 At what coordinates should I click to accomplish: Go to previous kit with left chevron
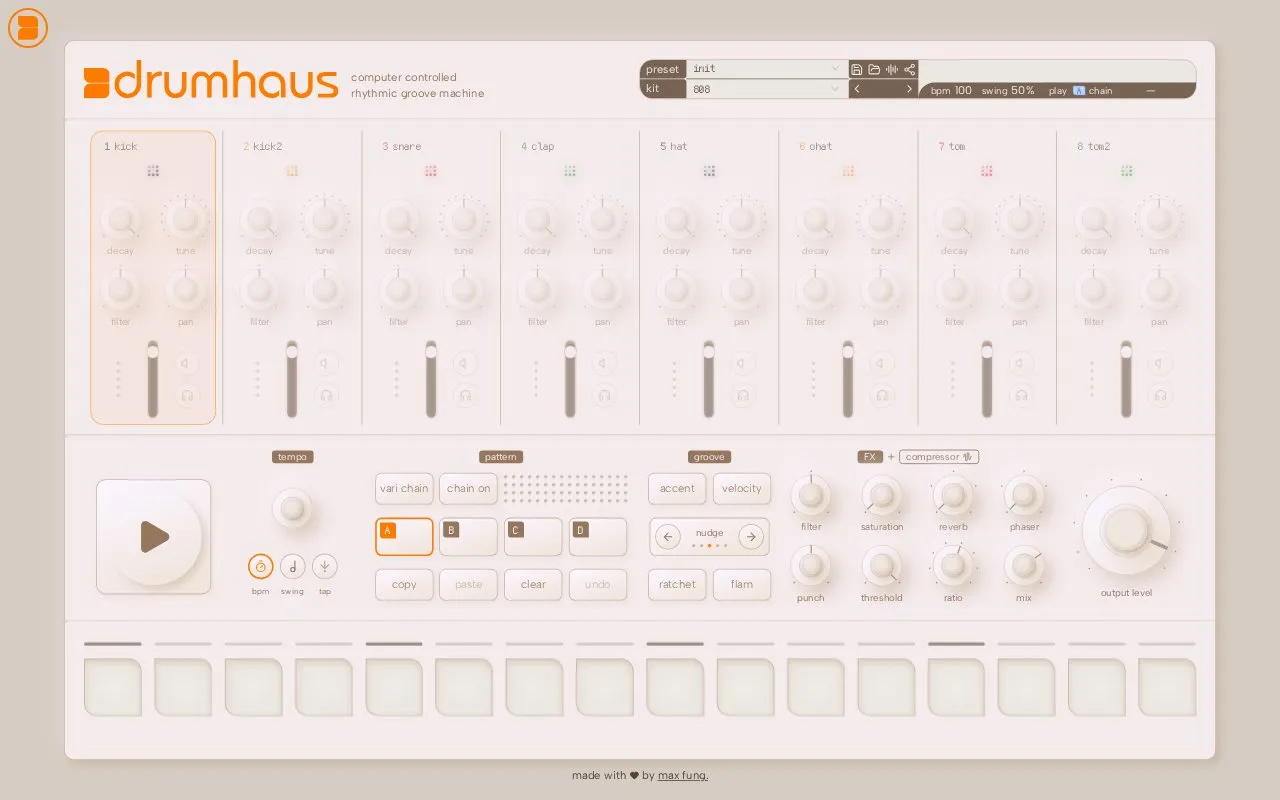857,89
